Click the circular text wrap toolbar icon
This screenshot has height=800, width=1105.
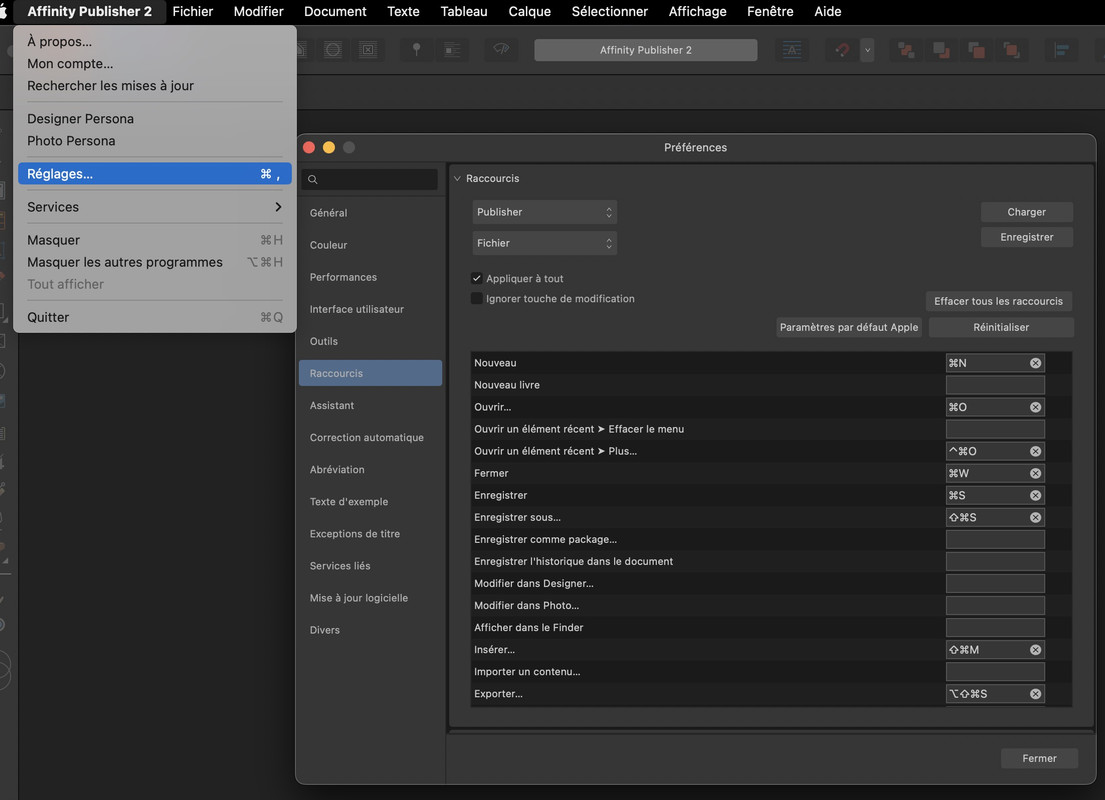pyautogui.click(x=333, y=50)
